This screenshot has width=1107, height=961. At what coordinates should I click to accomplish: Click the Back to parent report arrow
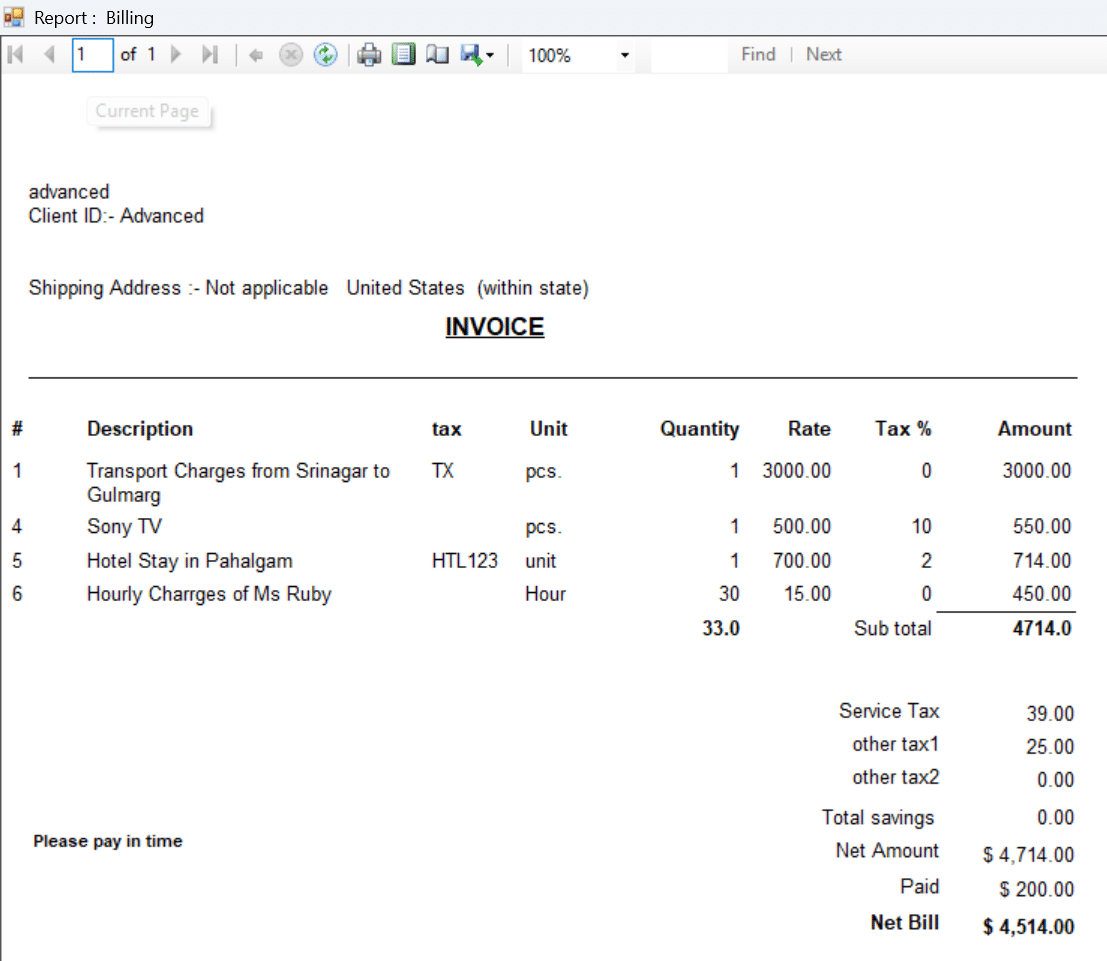click(256, 56)
